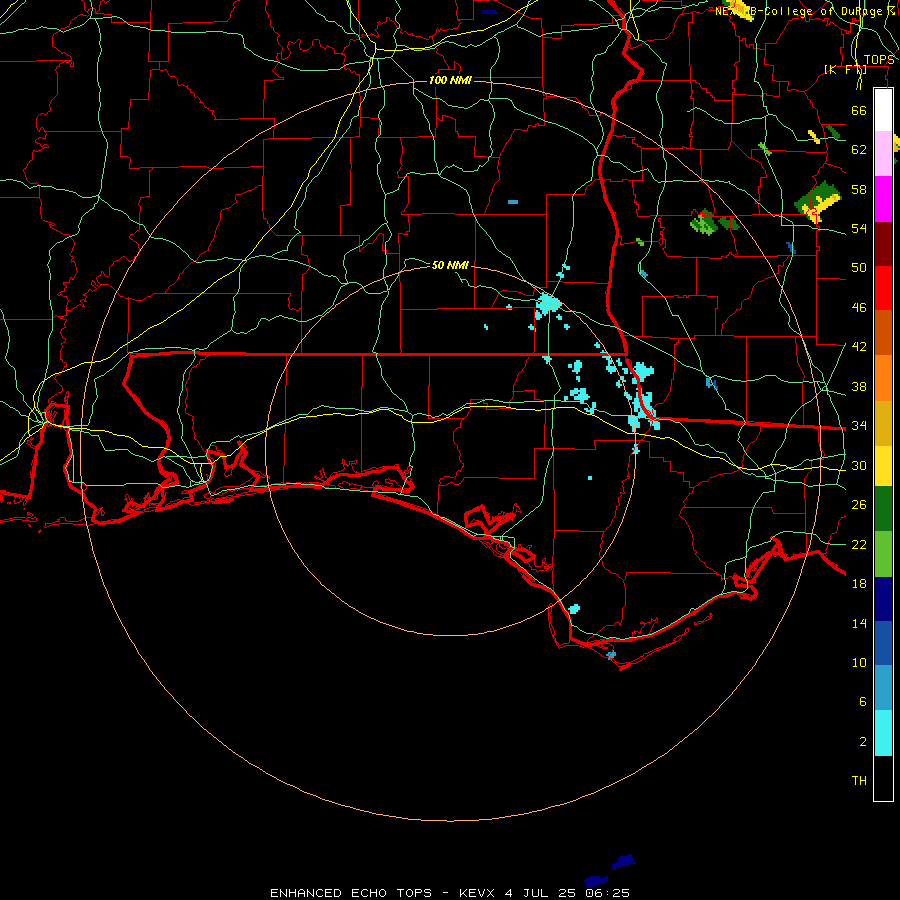900x900 pixels.
Task: Click the 66 legend value
Action: coord(859,110)
